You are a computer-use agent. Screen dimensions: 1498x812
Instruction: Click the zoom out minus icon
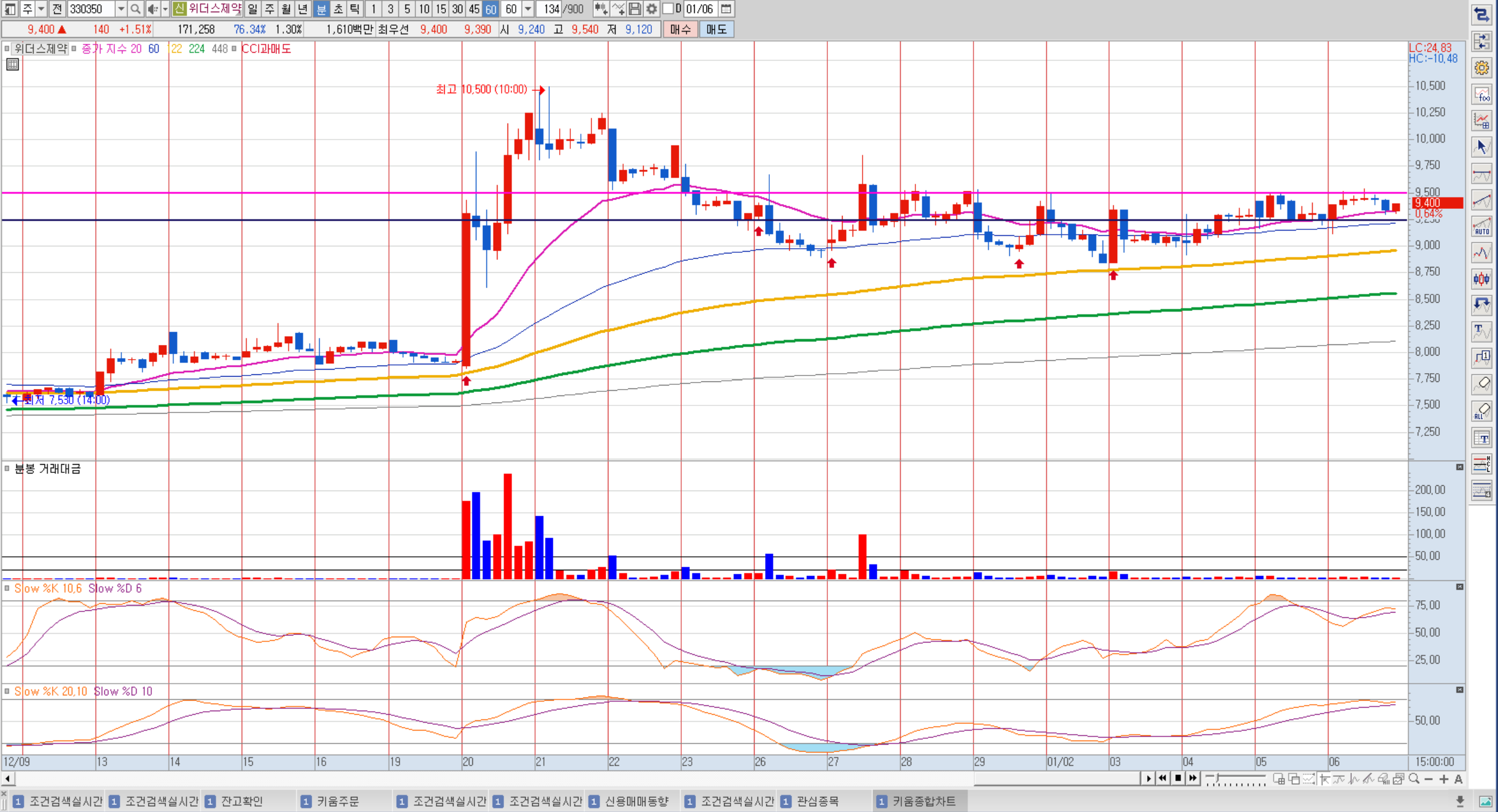coord(1429,779)
